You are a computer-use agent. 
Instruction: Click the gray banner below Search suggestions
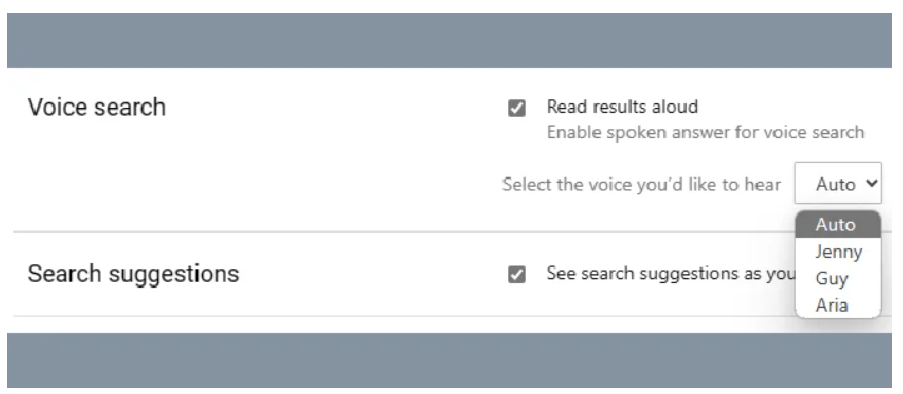[449, 360]
